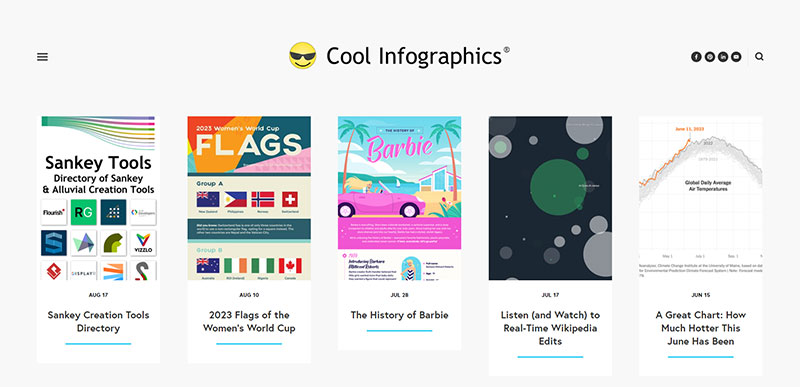Click the Flourish logo tile
This screenshot has height=387, width=800.
click(x=54, y=212)
